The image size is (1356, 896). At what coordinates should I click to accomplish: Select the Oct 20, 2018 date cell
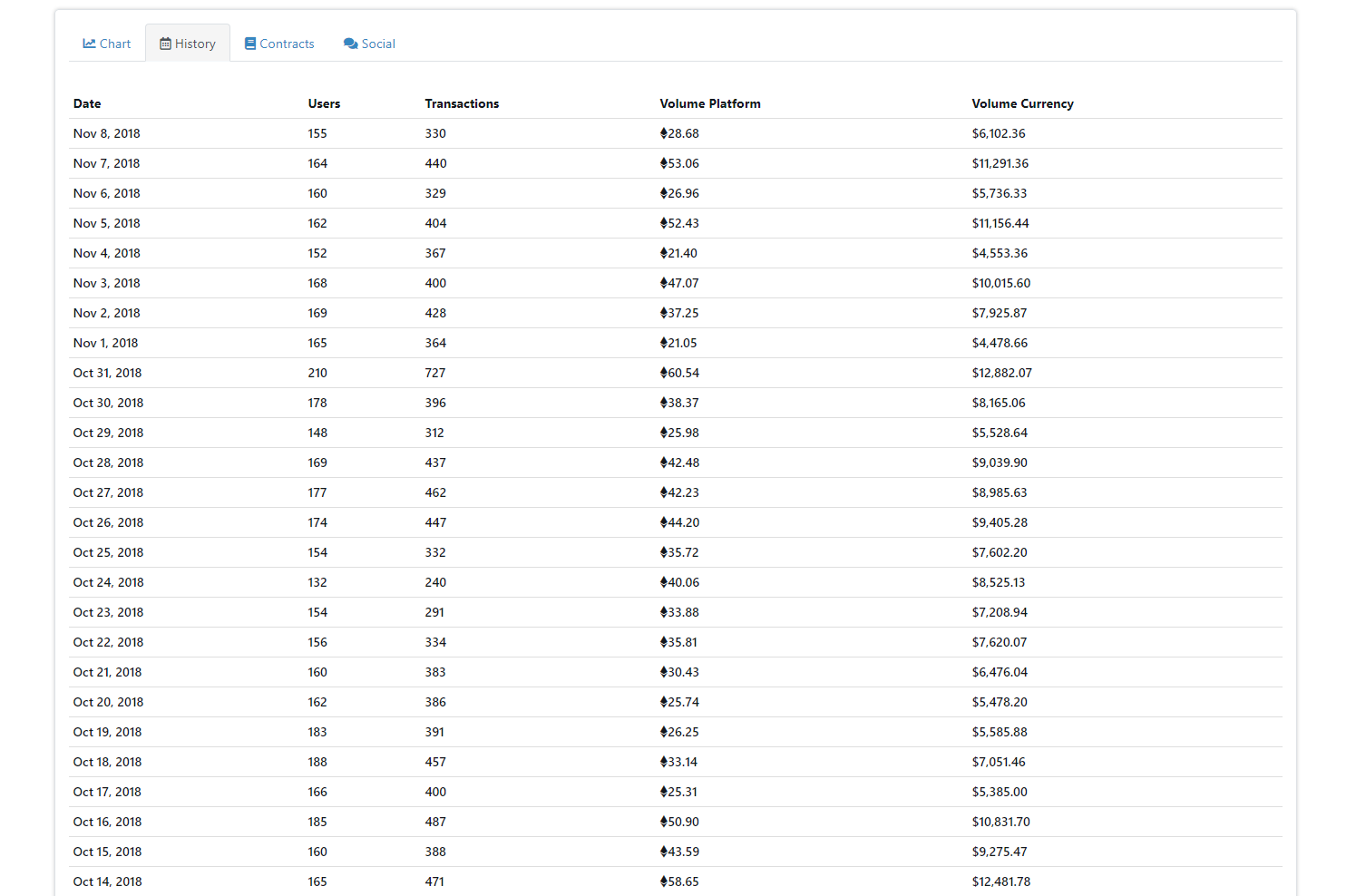109,702
